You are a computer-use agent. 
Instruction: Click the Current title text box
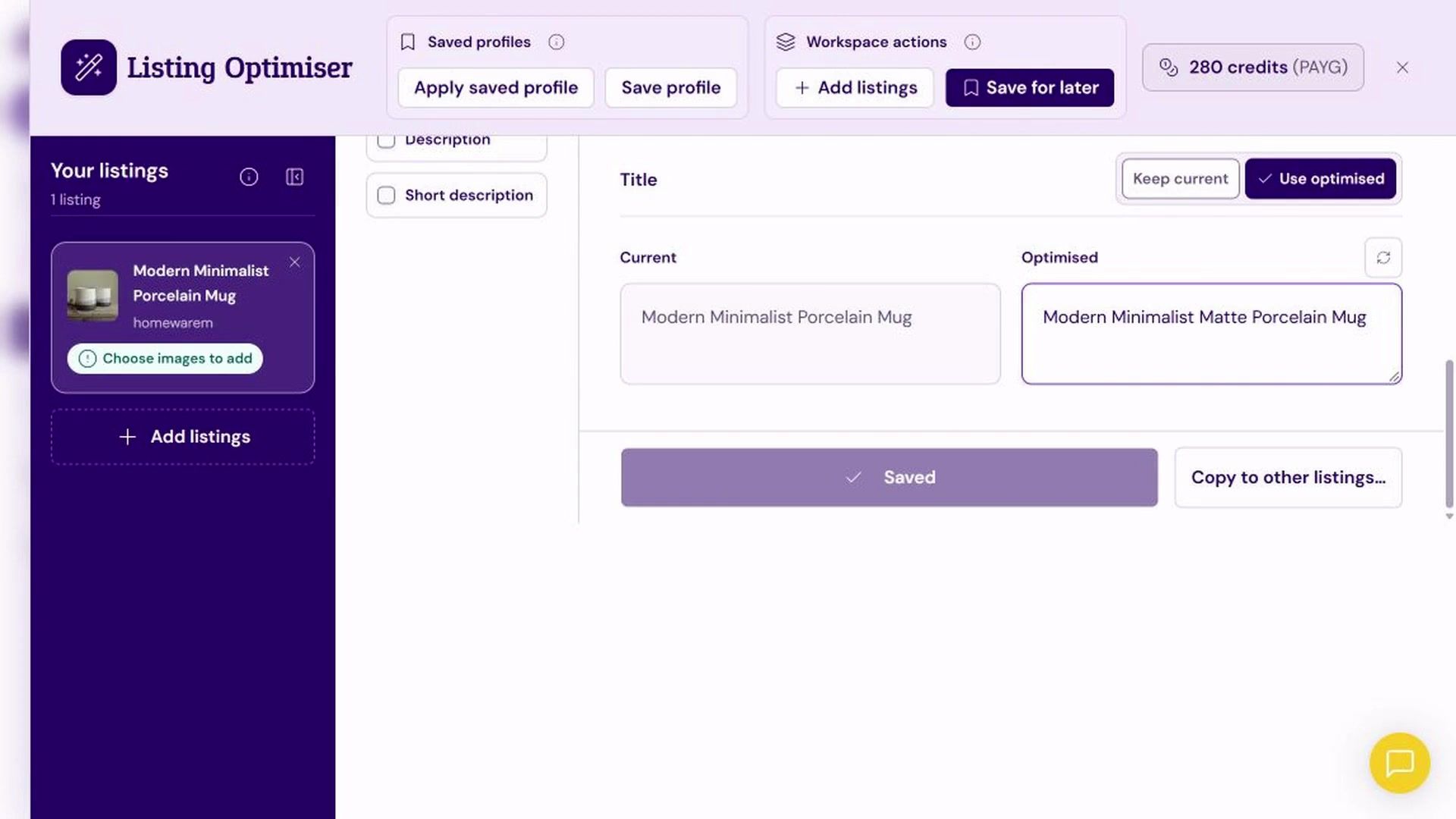point(810,334)
